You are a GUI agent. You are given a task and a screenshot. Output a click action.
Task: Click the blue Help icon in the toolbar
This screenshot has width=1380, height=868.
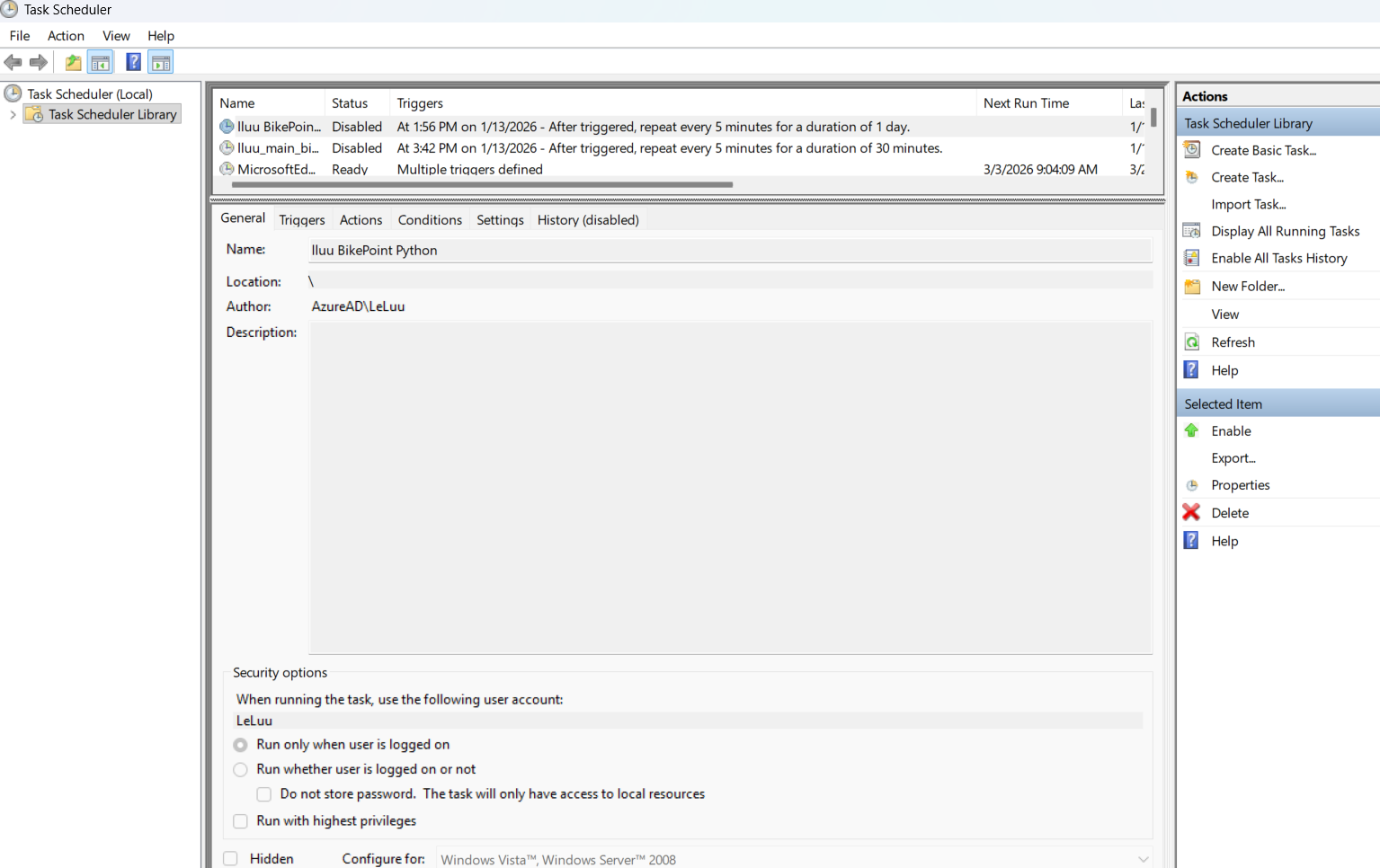[133, 62]
